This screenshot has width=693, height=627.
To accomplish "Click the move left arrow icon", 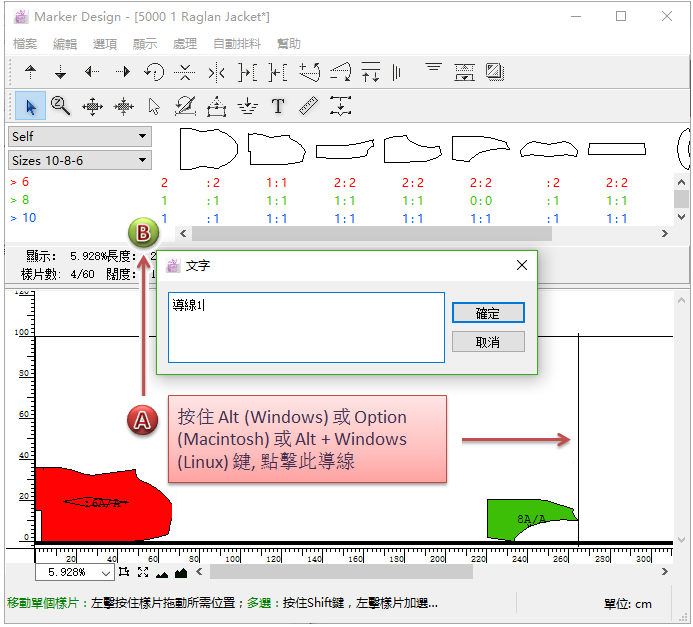I will tap(92, 72).
